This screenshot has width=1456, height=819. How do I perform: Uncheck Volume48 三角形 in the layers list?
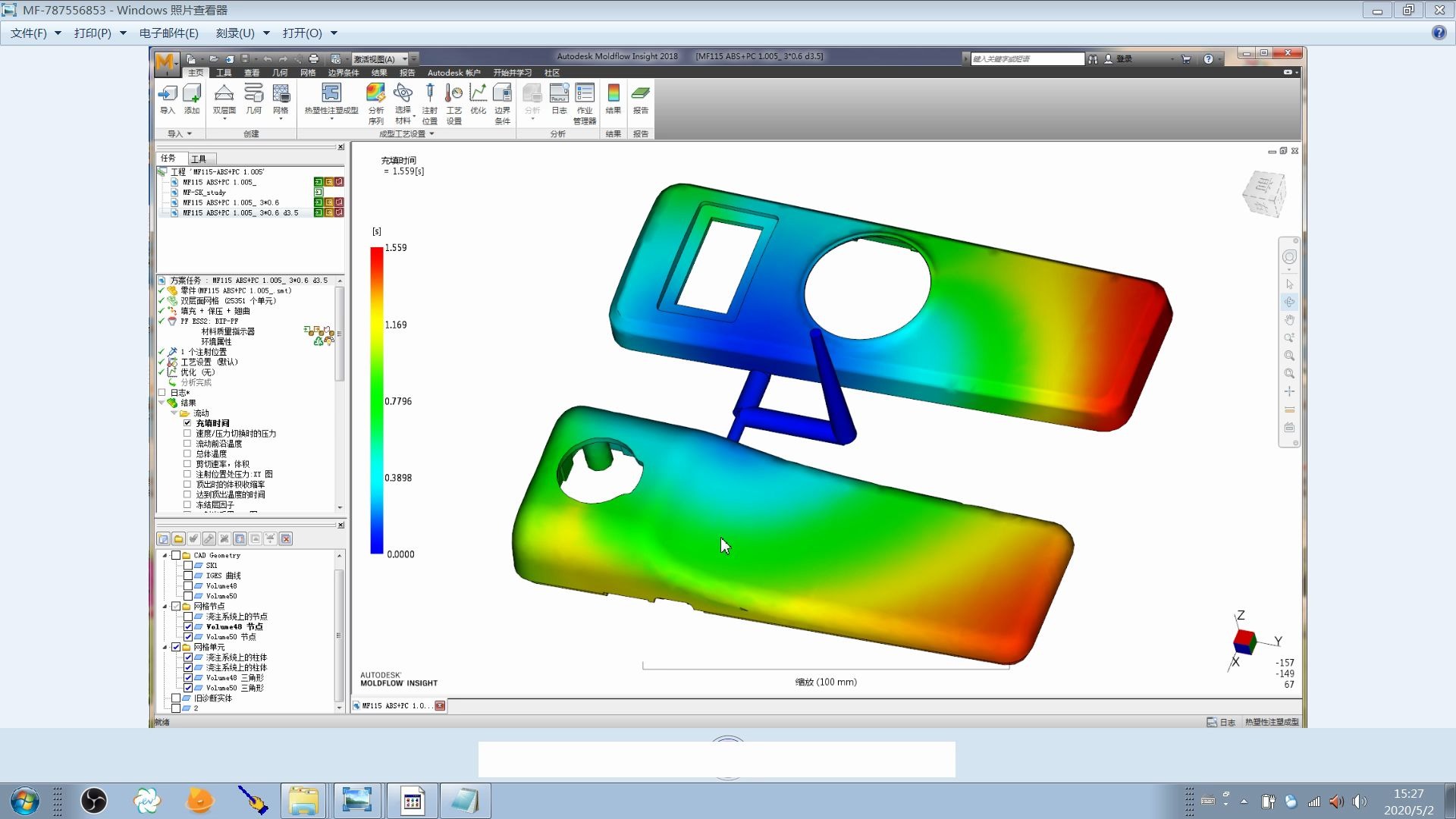click(189, 677)
